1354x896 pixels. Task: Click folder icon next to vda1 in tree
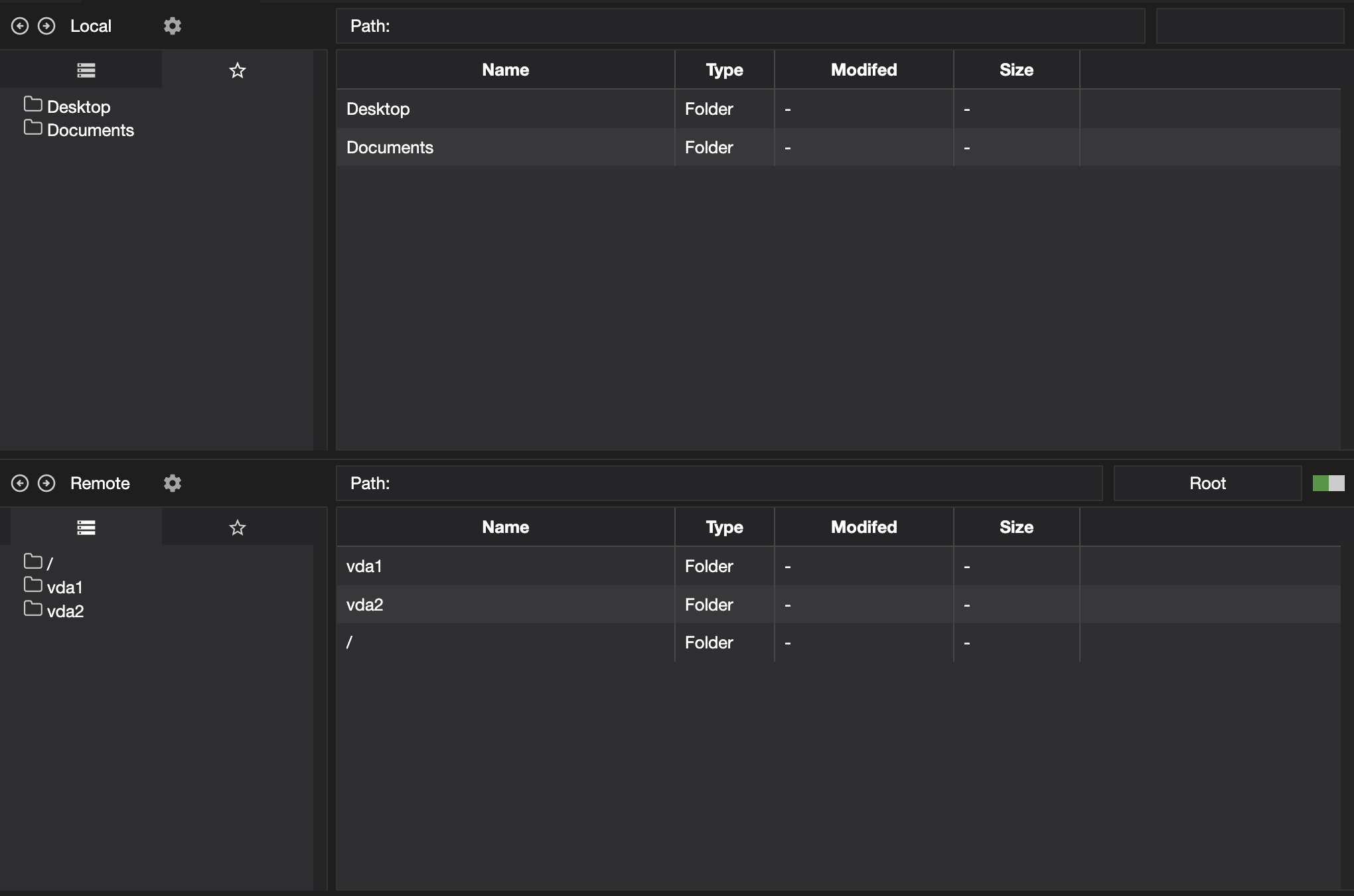33,585
